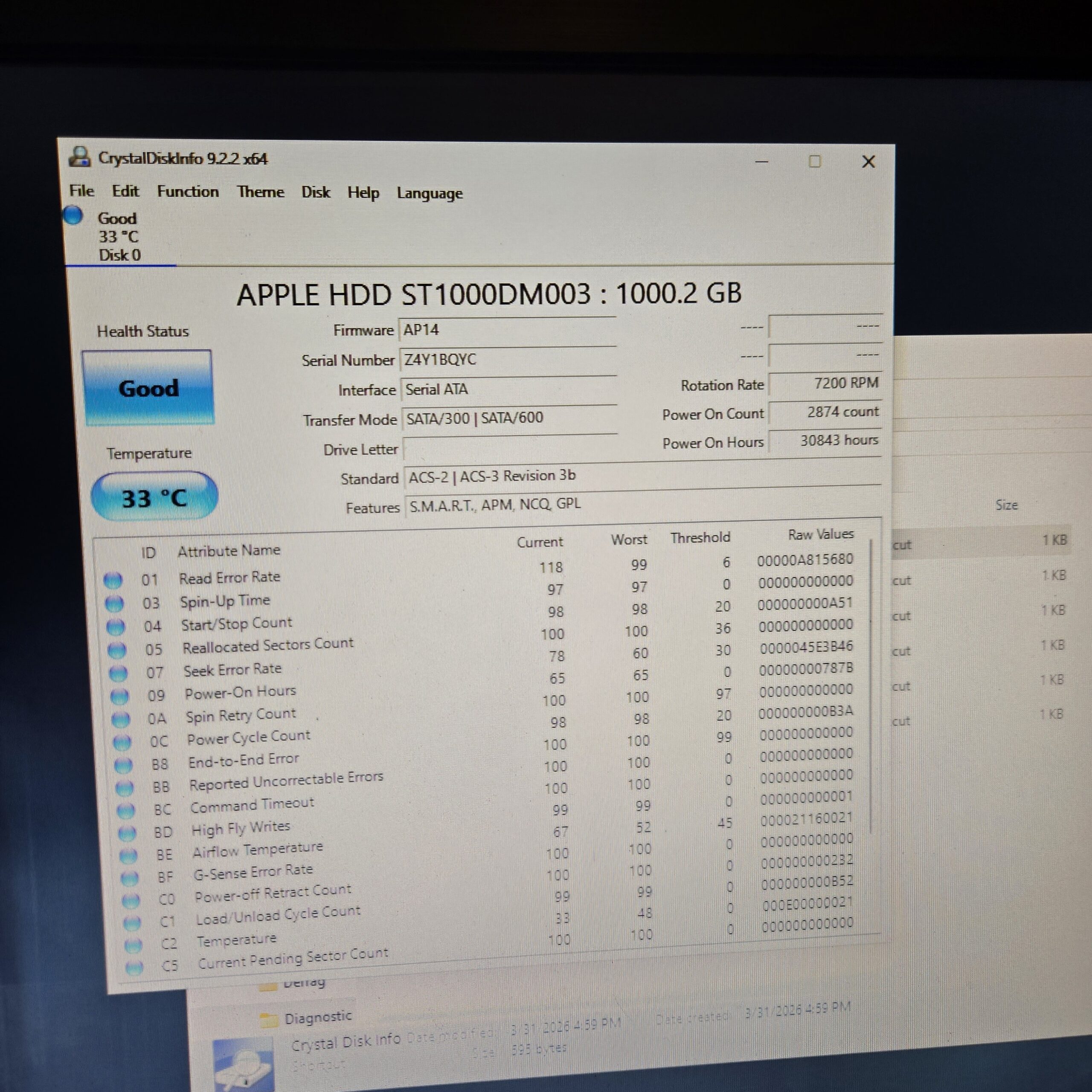Click the Raw Values column header

click(x=820, y=534)
